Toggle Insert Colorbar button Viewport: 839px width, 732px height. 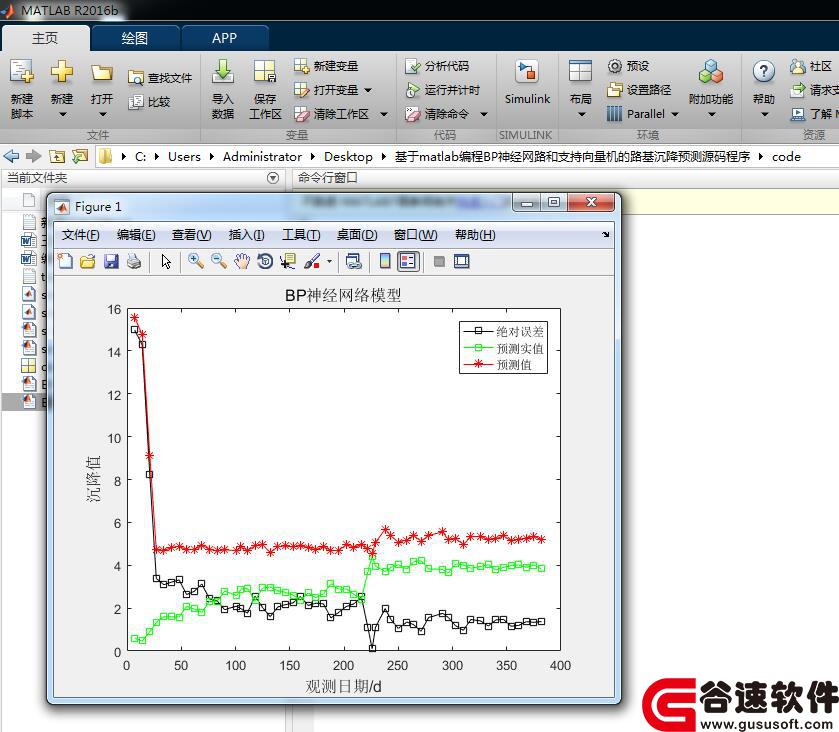pos(385,261)
